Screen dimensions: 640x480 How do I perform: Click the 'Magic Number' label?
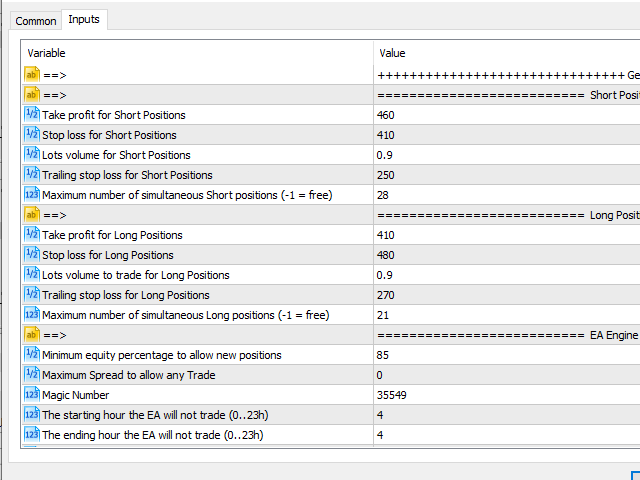click(76, 395)
